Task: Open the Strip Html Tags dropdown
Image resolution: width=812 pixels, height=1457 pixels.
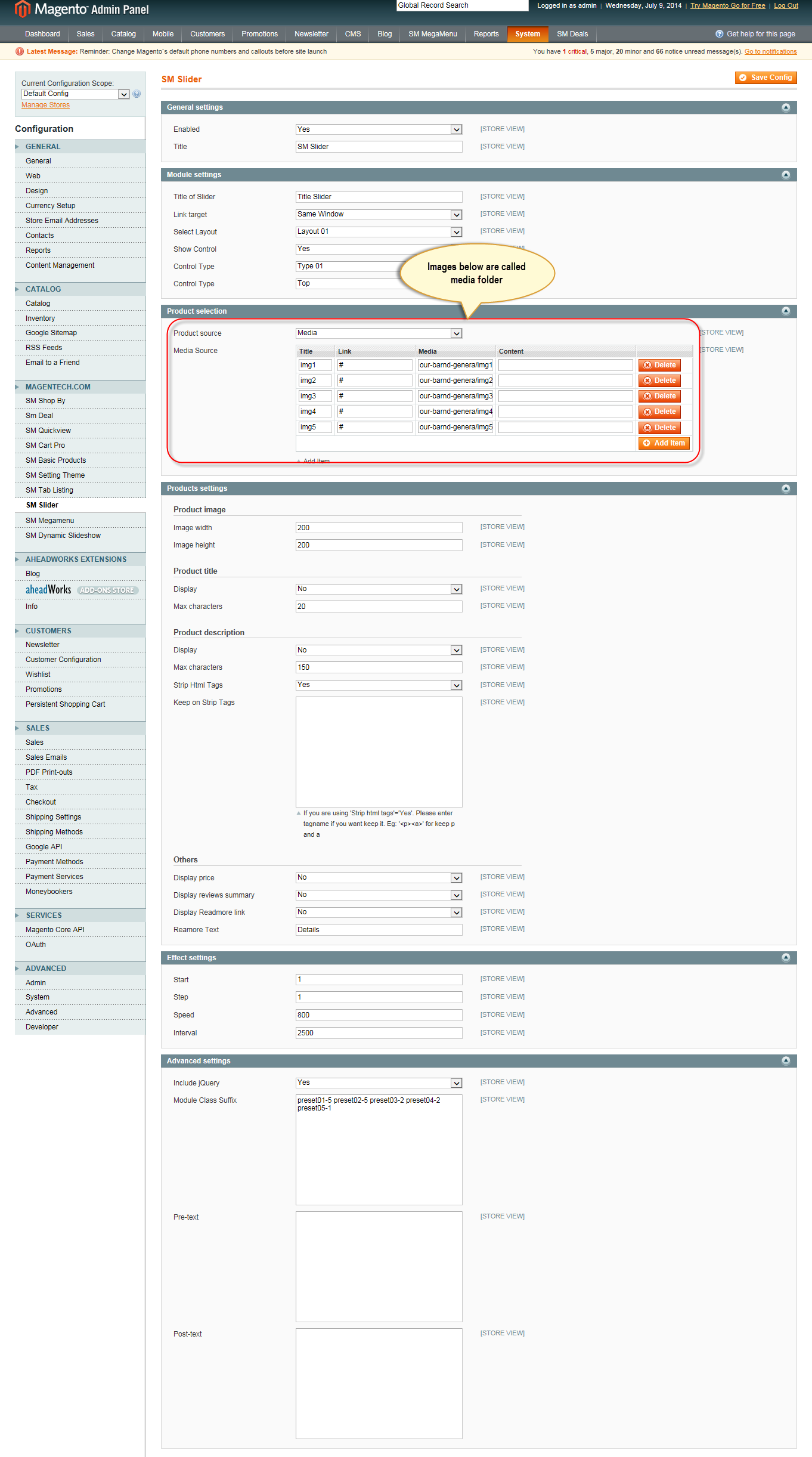Action: [x=379, y=685]
